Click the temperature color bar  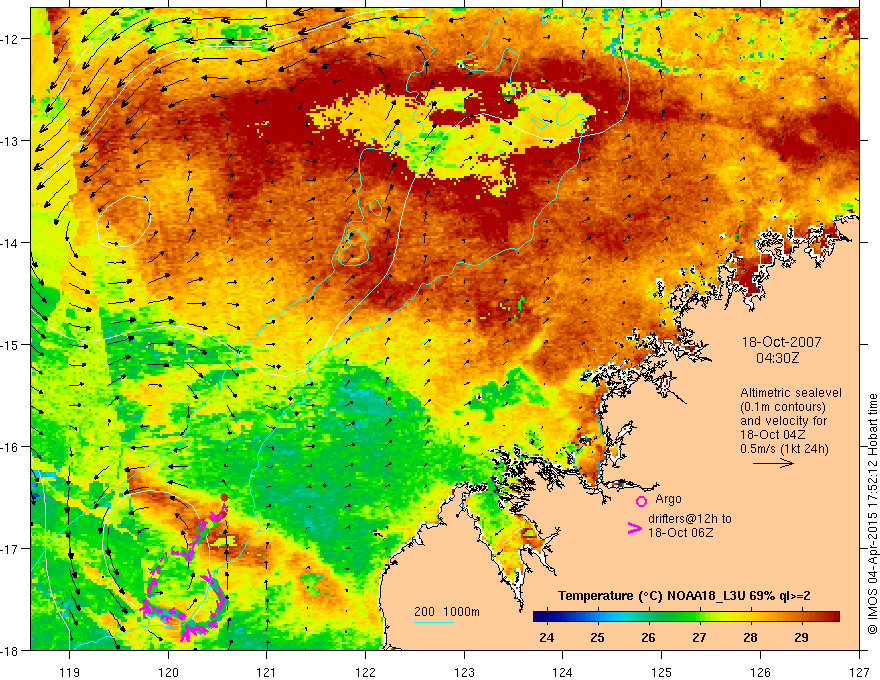point(686,617)
